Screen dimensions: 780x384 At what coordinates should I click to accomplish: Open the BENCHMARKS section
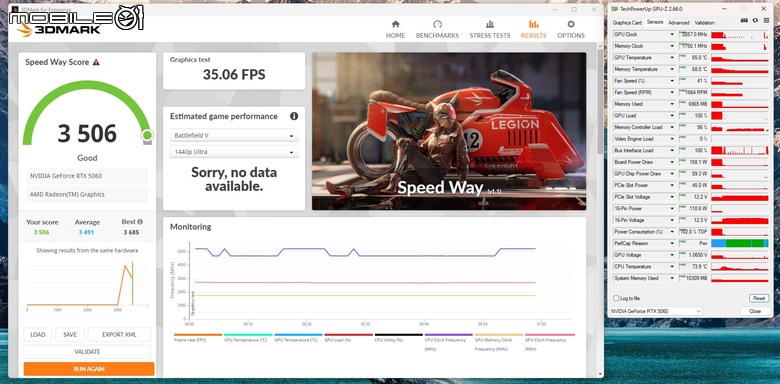(x=437, y=29)
